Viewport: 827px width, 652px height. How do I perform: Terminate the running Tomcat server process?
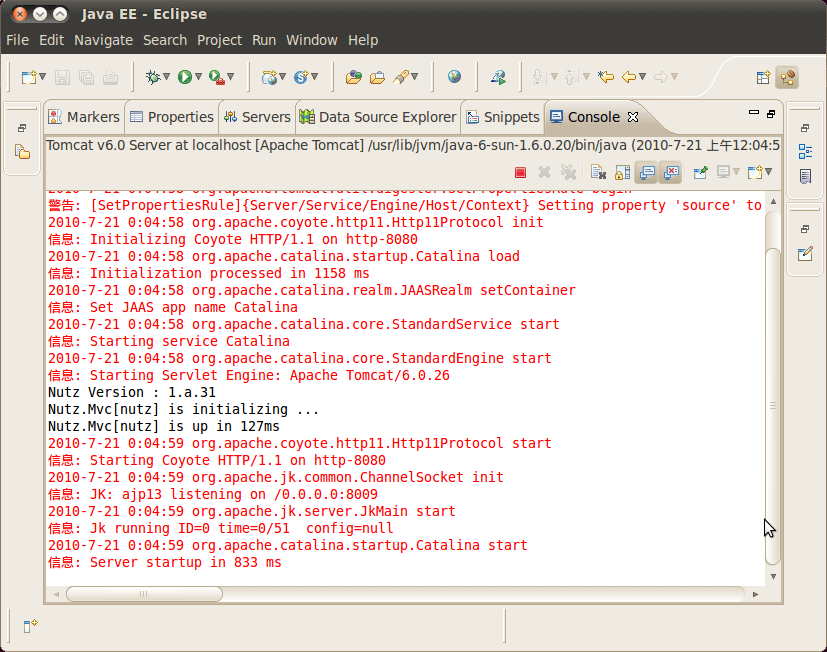point(520,172)
